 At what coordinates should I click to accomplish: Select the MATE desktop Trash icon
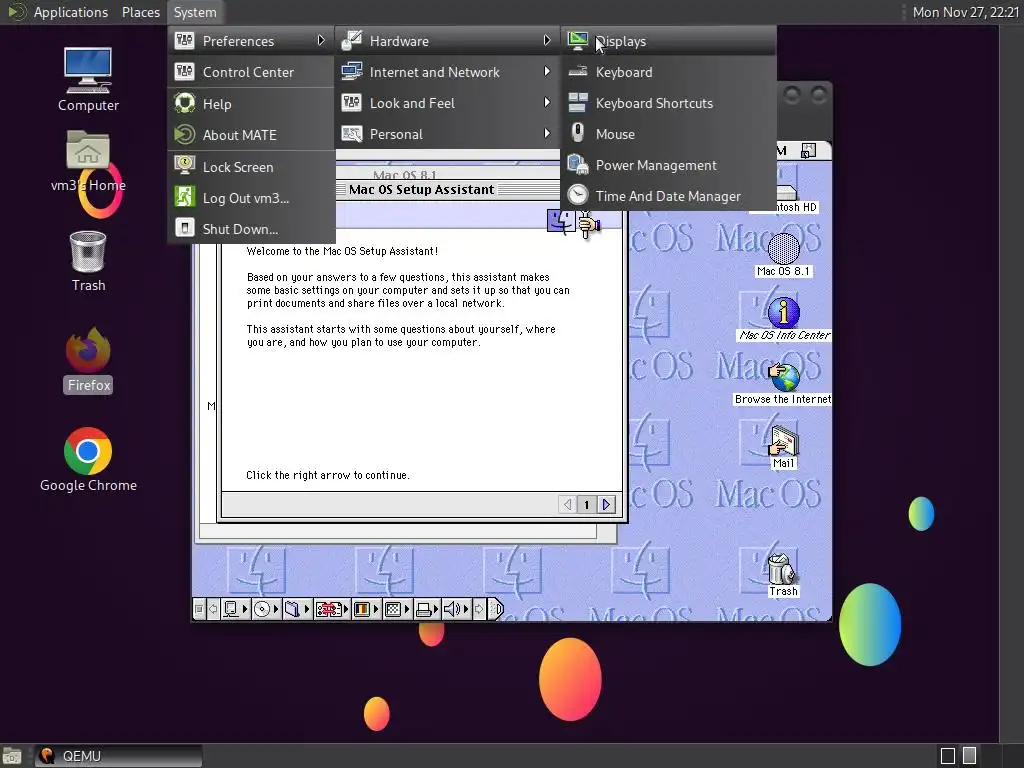tap(88, 261)
